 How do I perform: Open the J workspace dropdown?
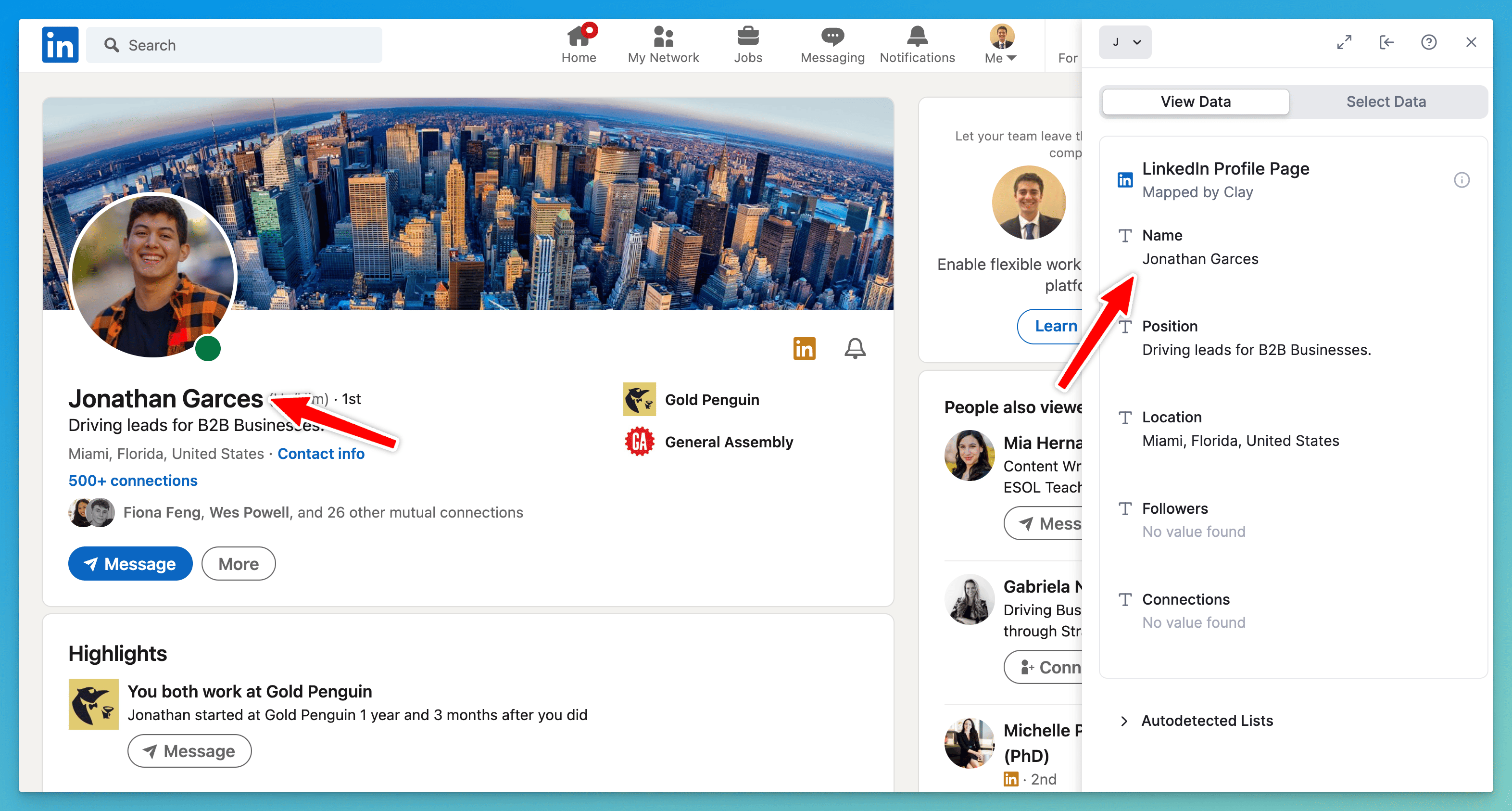pos(1124,42)
